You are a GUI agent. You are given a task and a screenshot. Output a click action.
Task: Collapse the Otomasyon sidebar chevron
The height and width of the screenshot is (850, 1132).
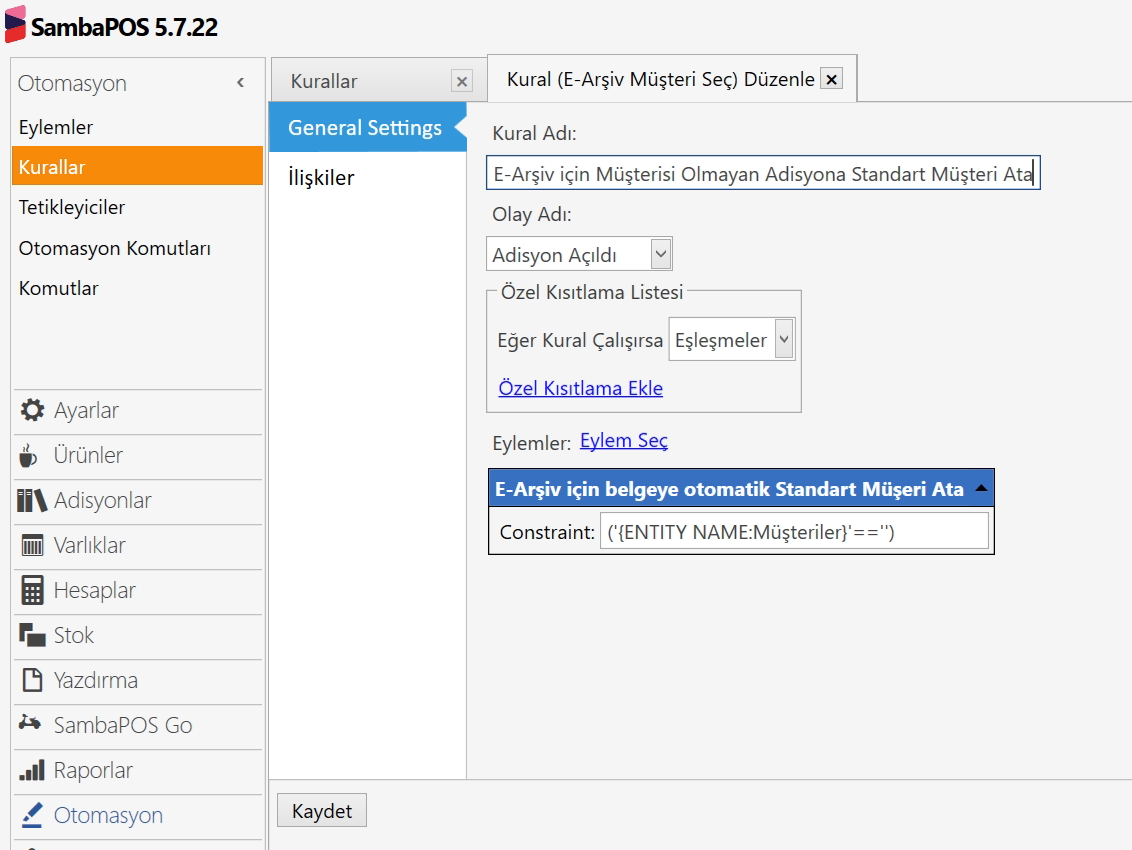click(240, 83)
